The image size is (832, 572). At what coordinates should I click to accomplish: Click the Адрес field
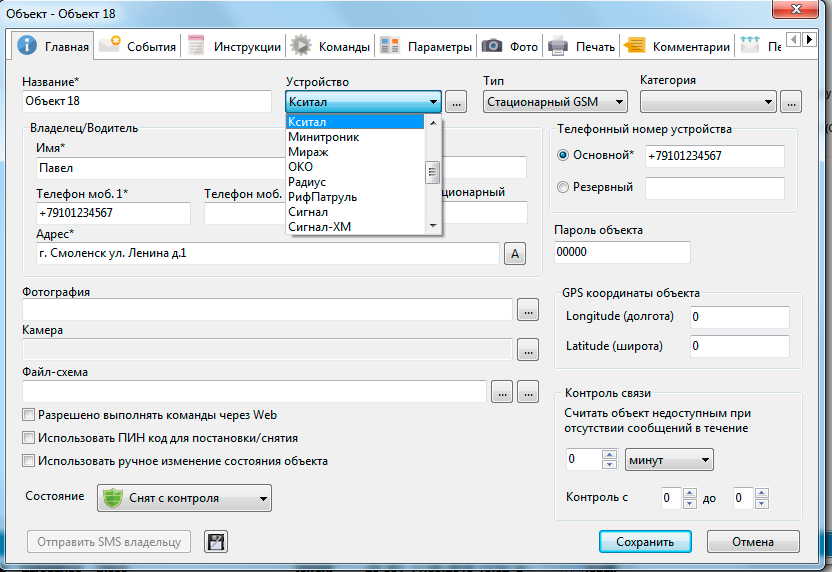click(268, 253)
